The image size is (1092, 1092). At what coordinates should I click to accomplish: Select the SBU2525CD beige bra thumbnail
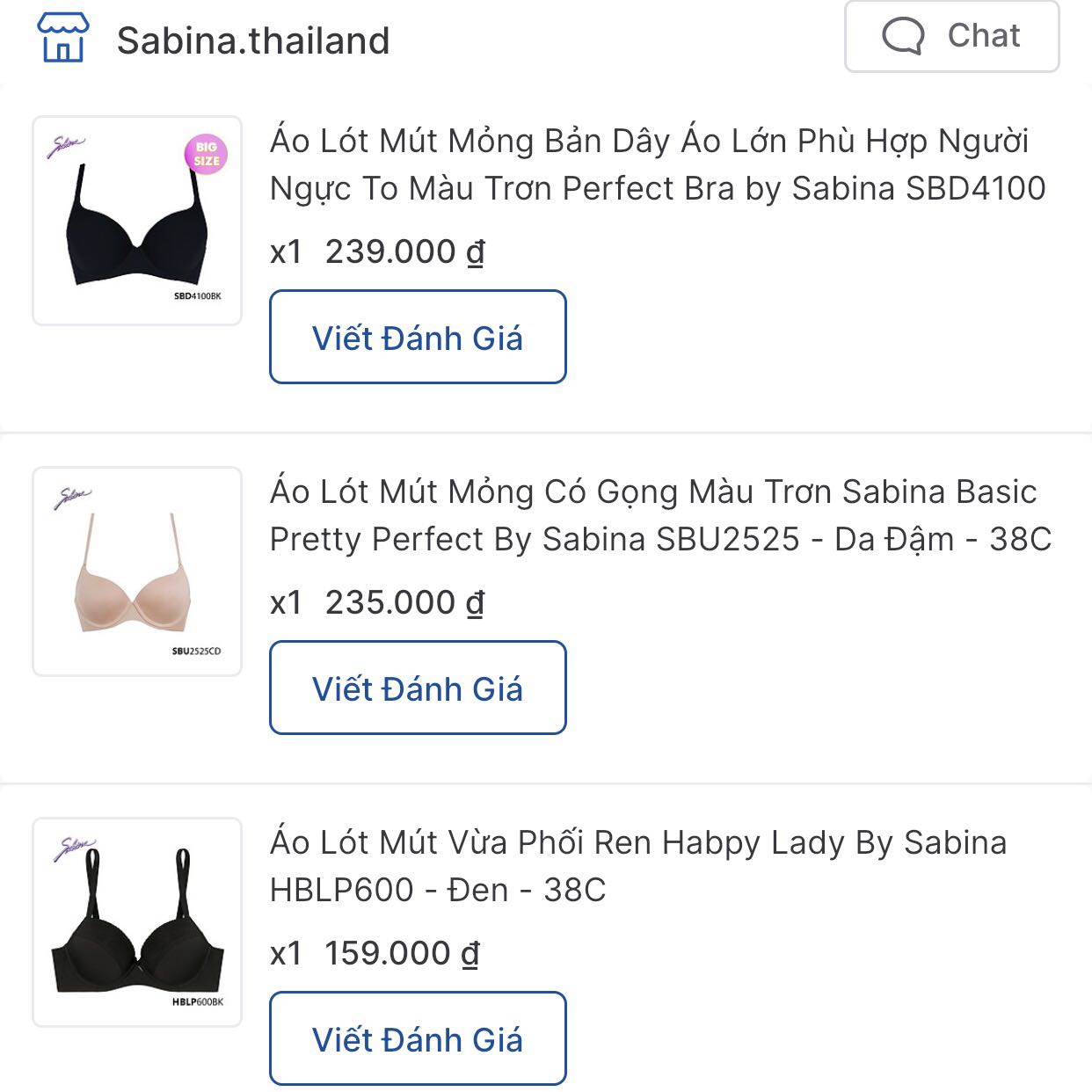click(x=136, y=571)
